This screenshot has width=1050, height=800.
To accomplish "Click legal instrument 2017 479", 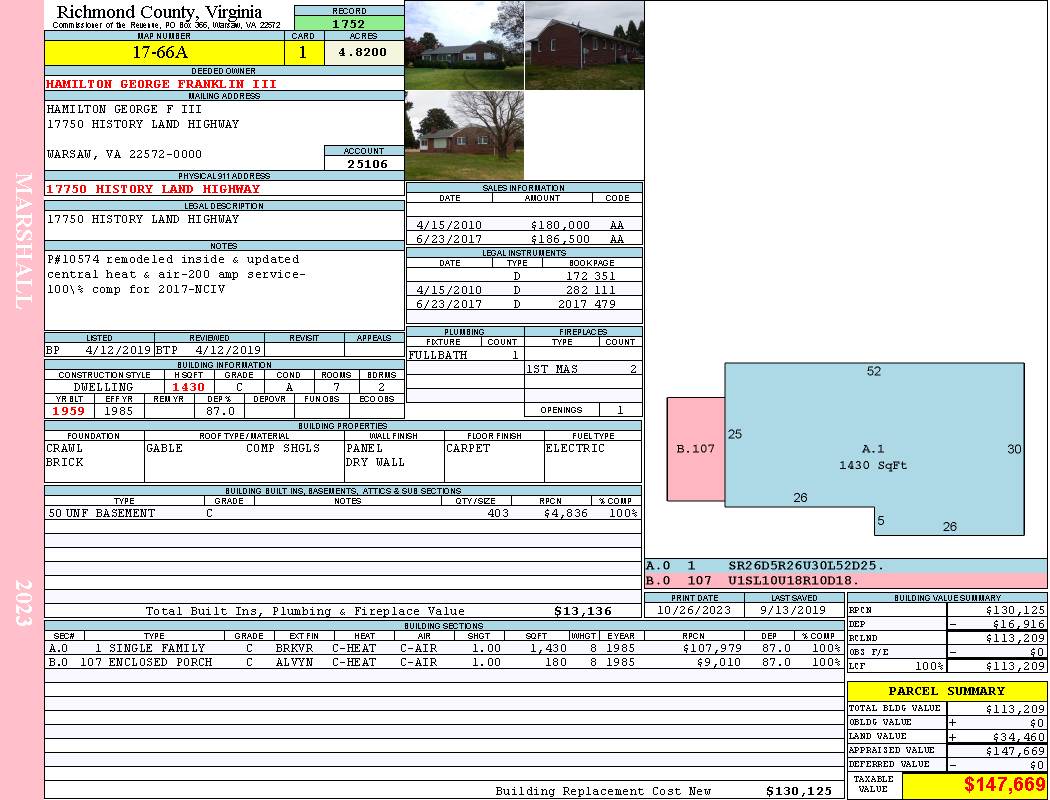I will [587, 304].
